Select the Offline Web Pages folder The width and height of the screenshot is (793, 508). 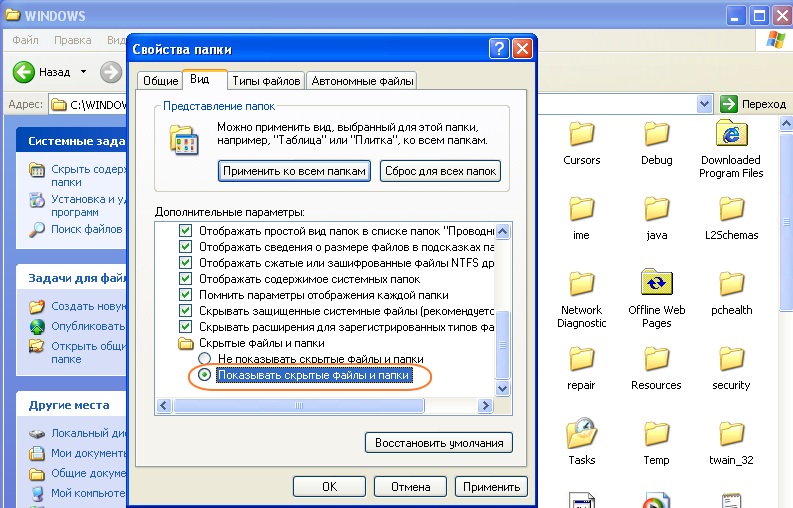pos(656,282)
